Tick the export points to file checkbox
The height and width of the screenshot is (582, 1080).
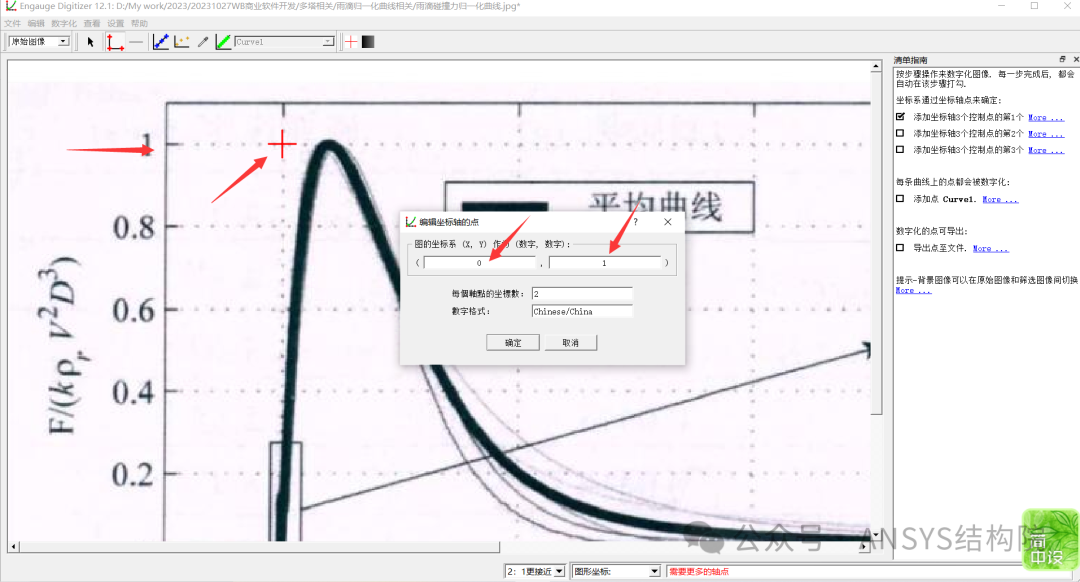[900, 248]
